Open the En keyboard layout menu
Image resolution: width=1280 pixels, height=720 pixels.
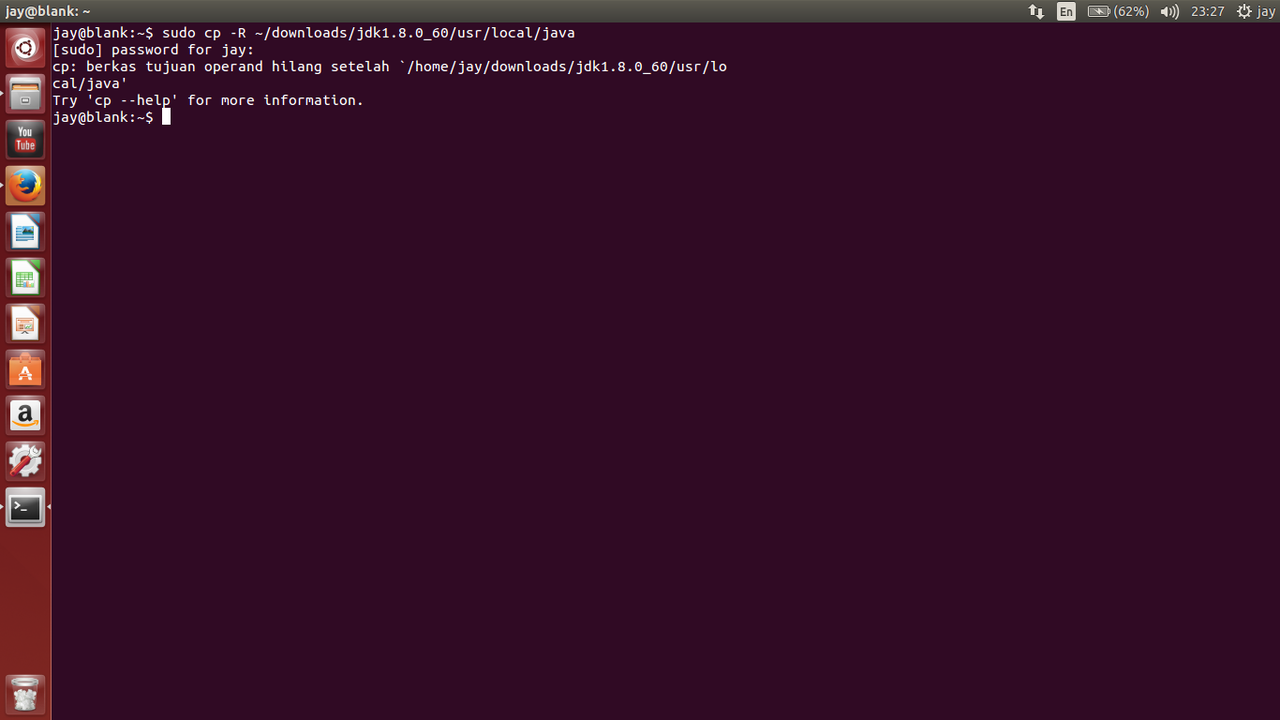click(x=1066, y=11)
